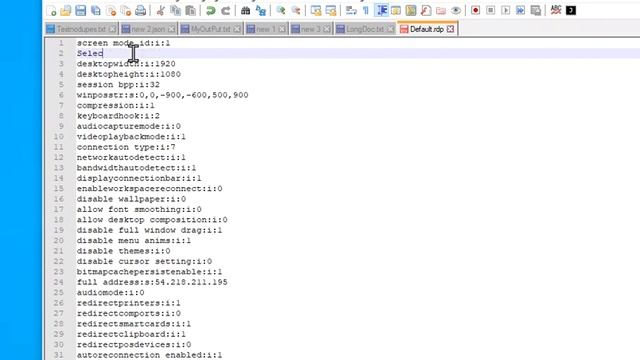The image size is (640, 360).
Task: Close the current document via toolbar icon
Action: 111,11
